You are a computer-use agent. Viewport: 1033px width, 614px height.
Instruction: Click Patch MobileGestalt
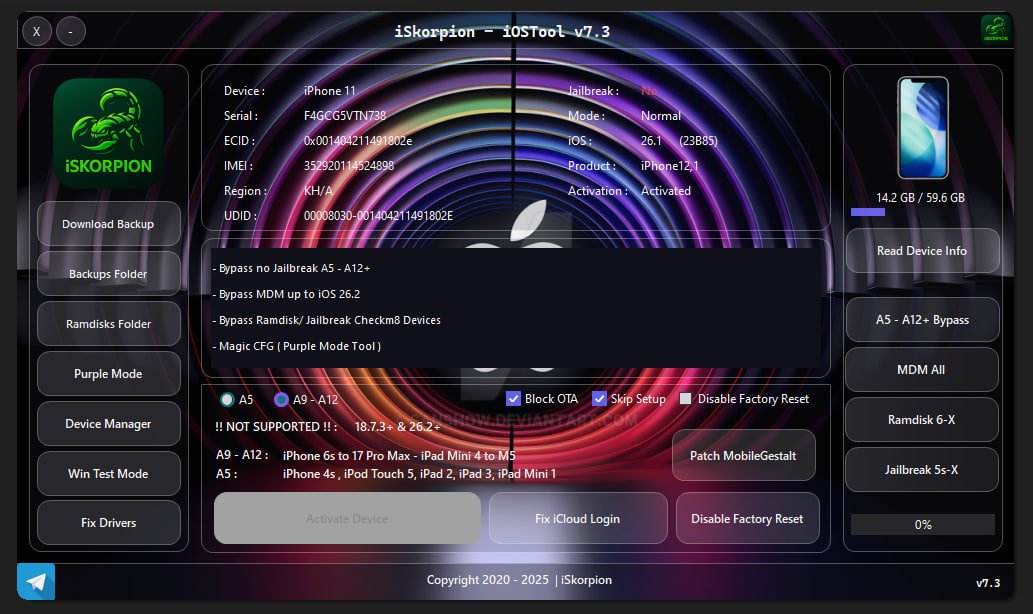(x=744, y=455)
